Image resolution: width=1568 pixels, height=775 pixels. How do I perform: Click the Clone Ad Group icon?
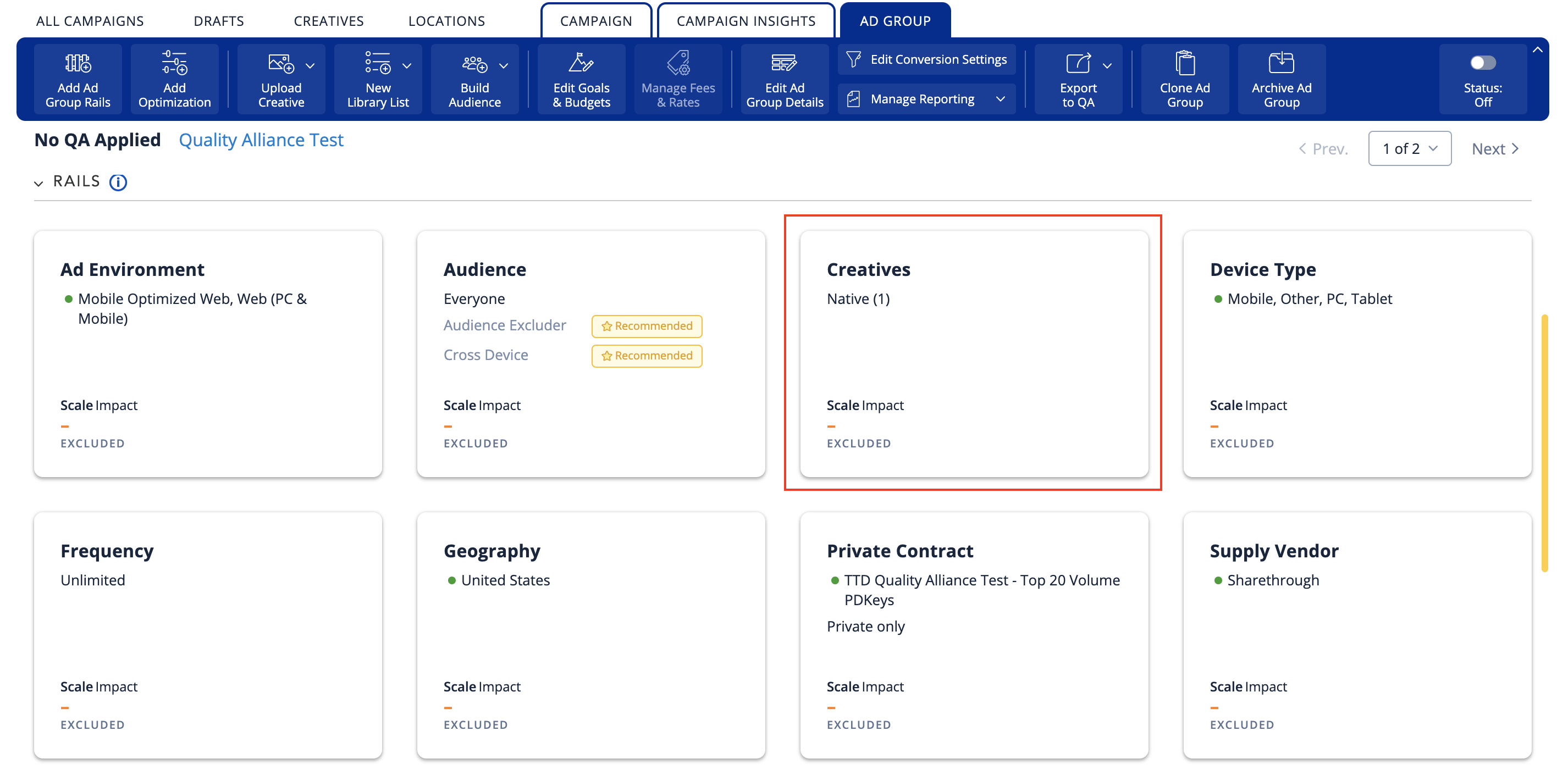1184,63
